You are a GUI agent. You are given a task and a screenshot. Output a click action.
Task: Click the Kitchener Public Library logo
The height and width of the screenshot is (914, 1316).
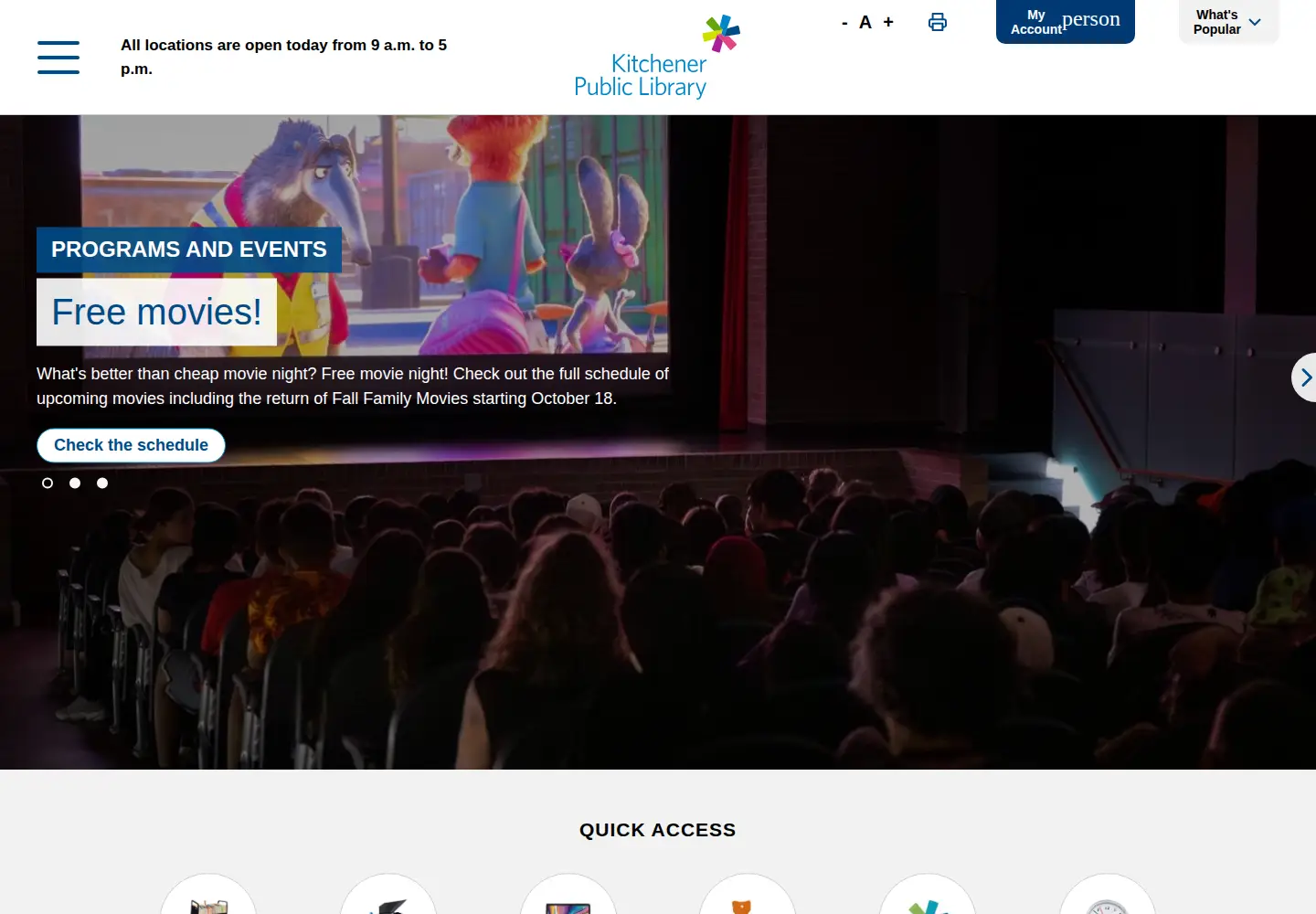[657, 57]
